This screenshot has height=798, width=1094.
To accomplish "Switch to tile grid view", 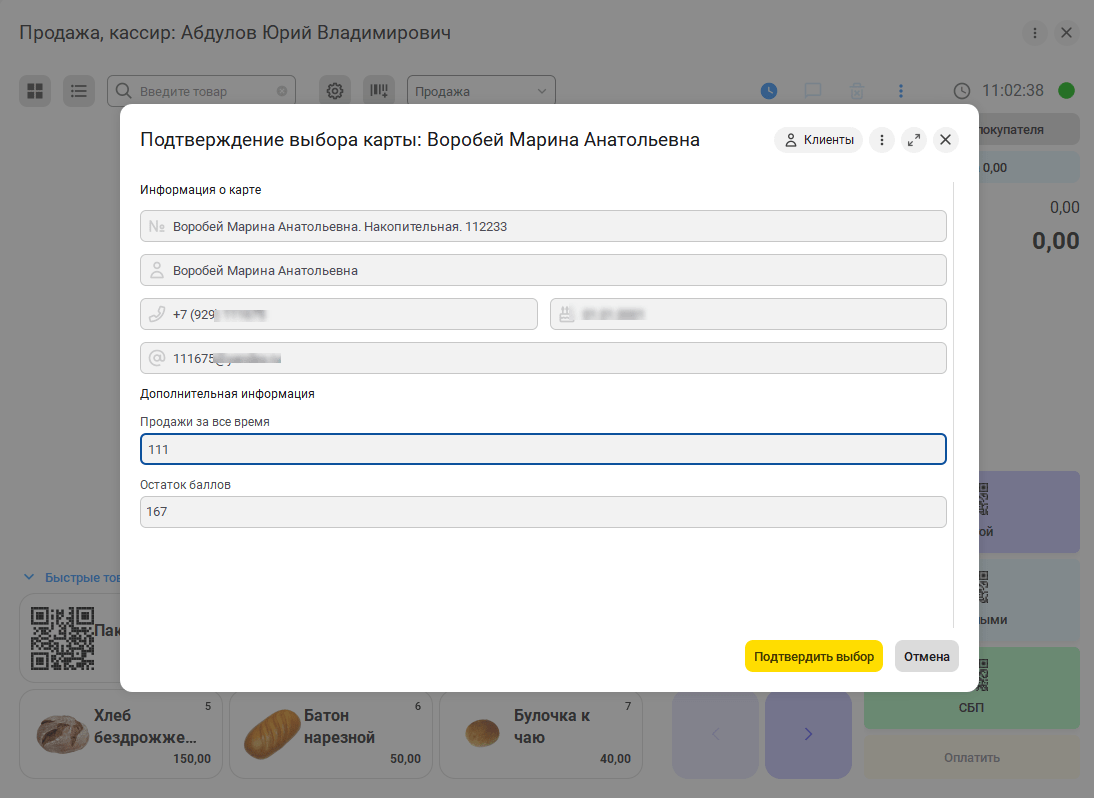I will 35,91.
